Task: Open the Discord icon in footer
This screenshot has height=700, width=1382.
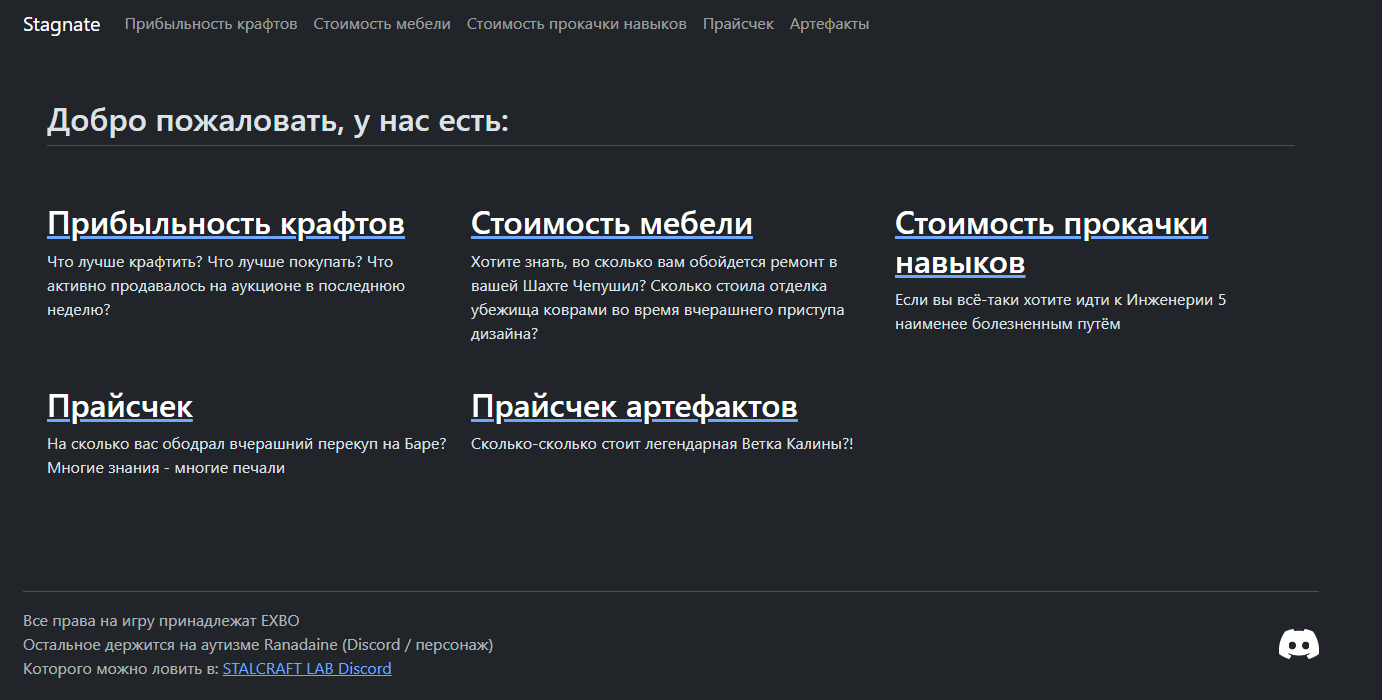Action: [1298, 645]
